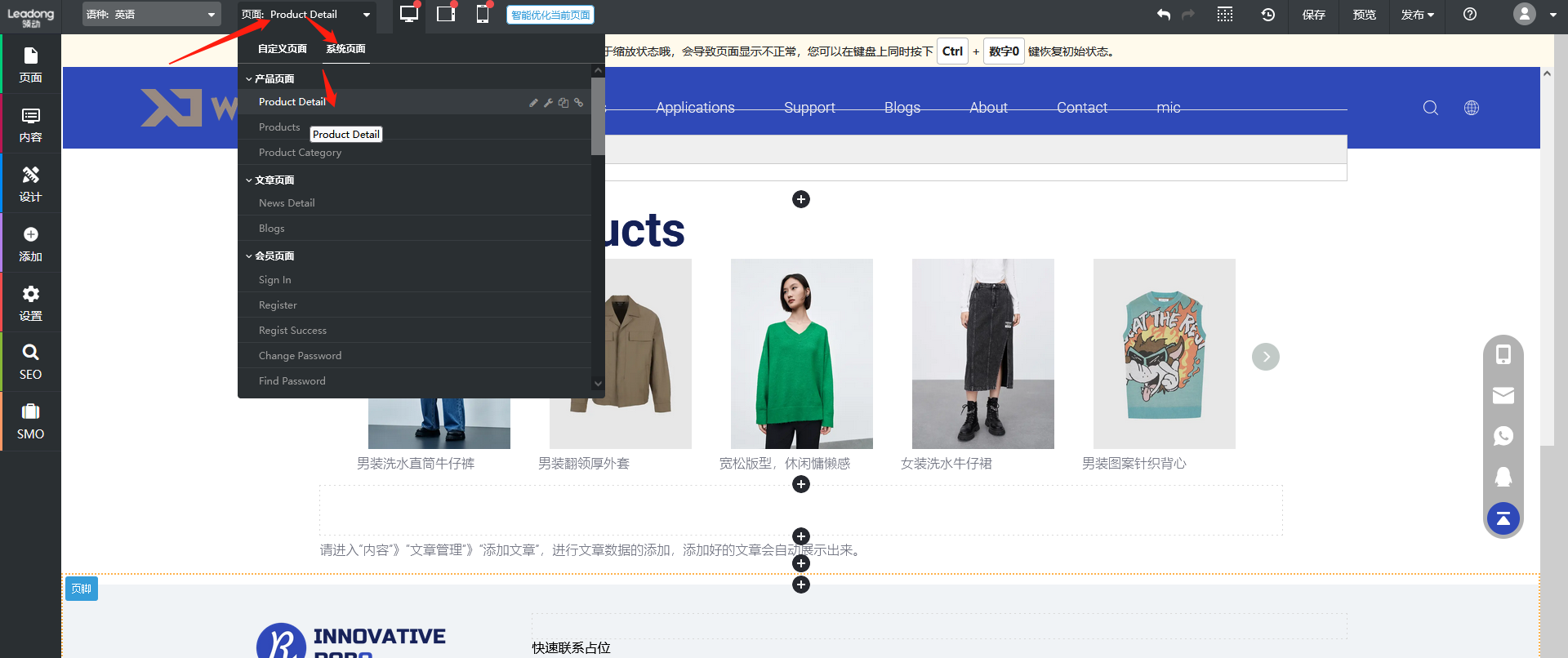Toggle the grid guides icon

tap(1225, 14)
